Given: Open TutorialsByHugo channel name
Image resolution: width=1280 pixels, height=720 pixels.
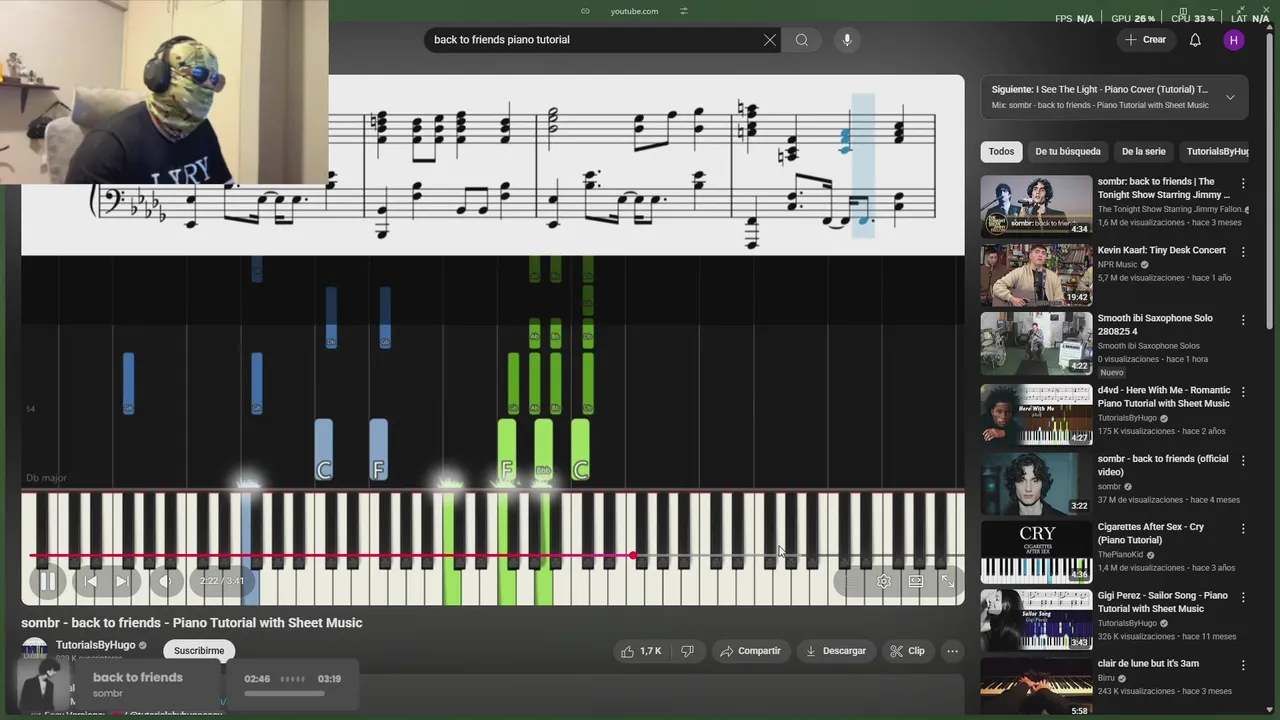Looking at the screenshot, I should tap(95, 645).
